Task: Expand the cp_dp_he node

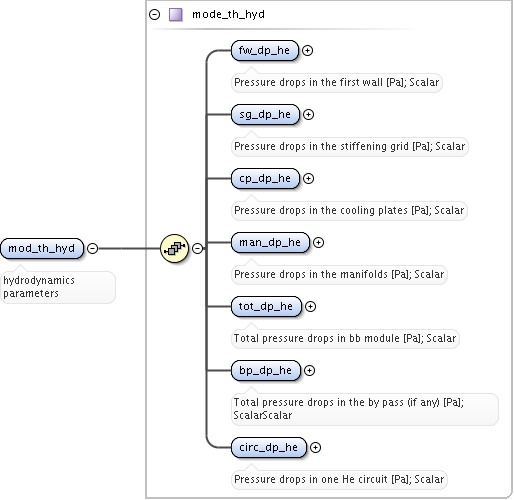Action: 308,179
